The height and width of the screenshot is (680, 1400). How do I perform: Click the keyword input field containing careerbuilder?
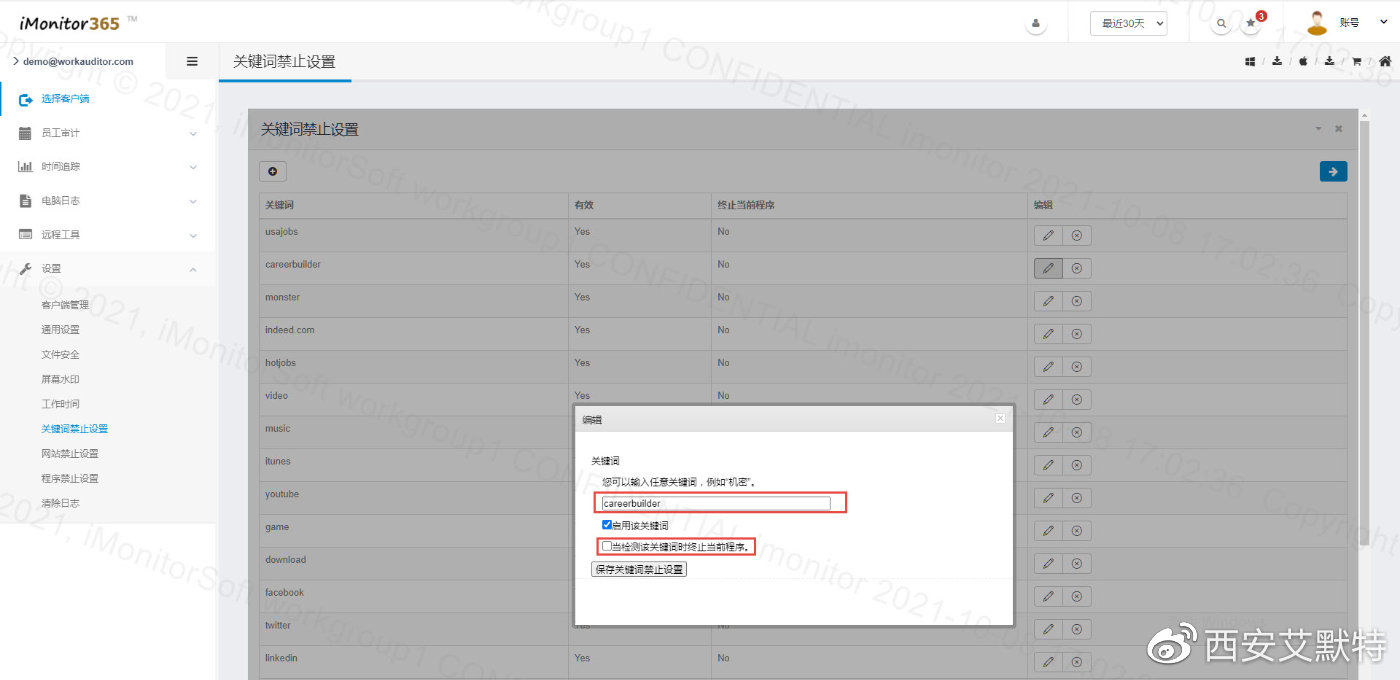tap(715, 503)
